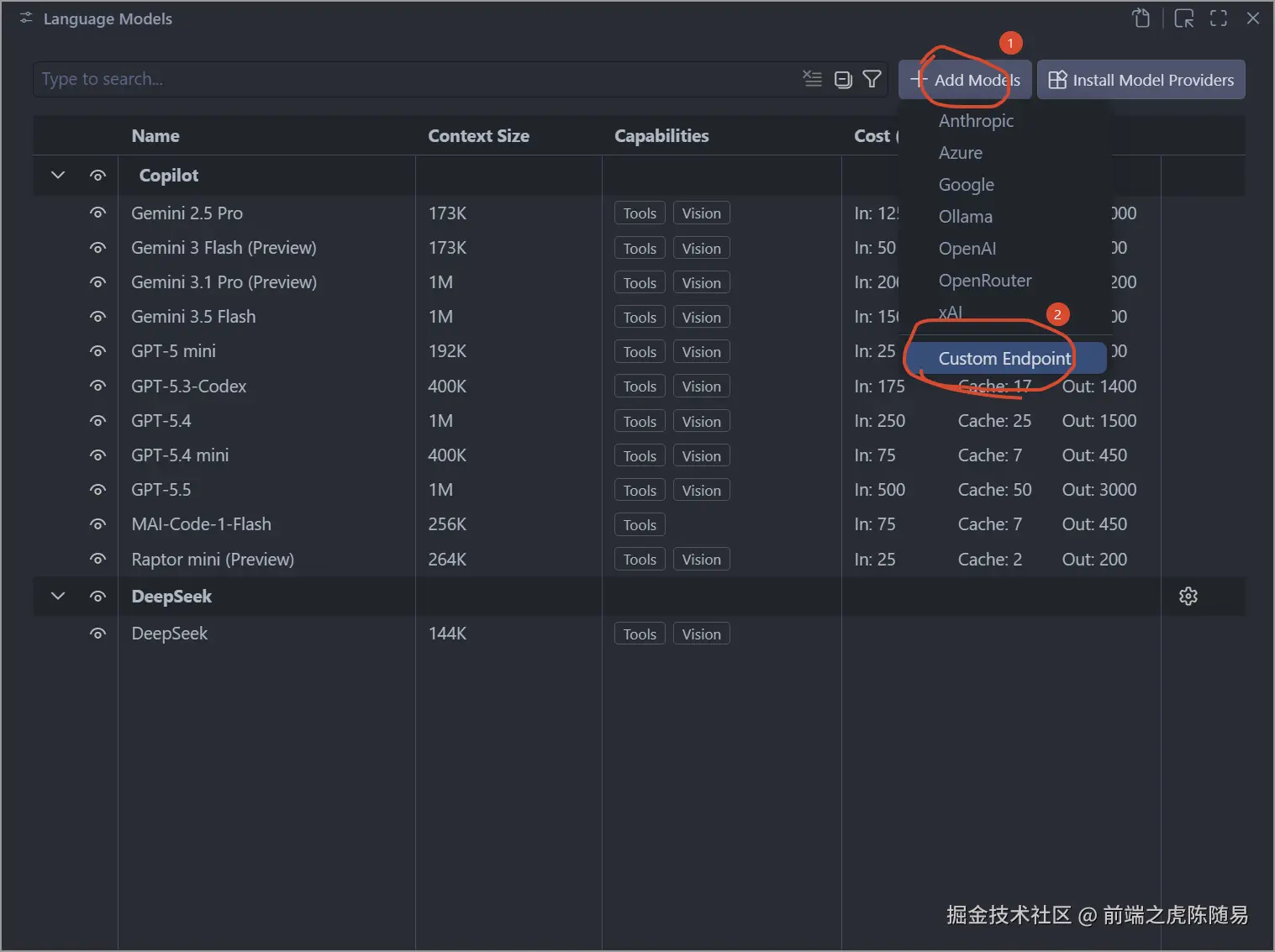1275x952 pixels.
Task: Open Install Model Providers
Action: pyautogui.click(x=1141, y=80)
